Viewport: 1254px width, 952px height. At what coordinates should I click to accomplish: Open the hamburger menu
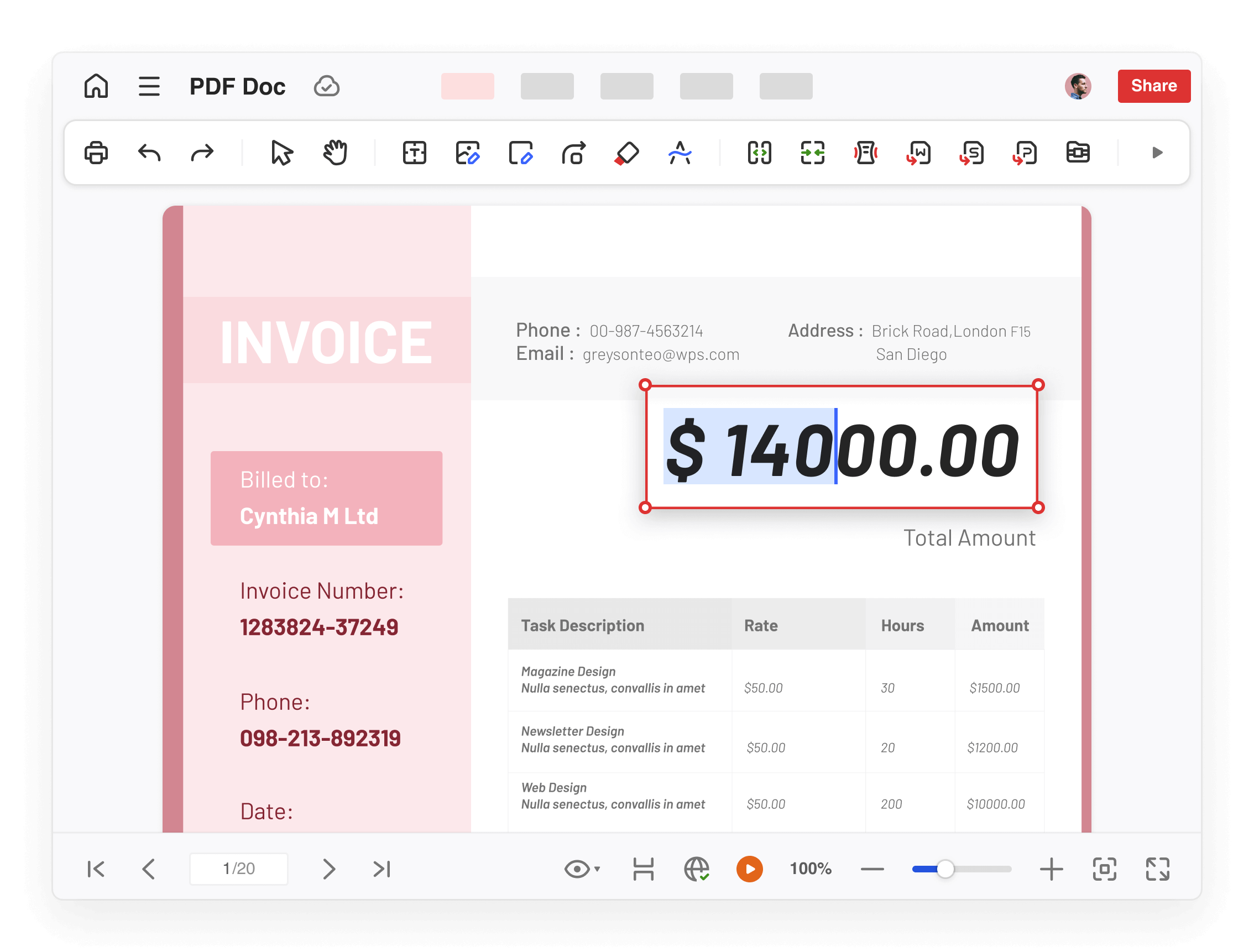(x=149, y=86)
